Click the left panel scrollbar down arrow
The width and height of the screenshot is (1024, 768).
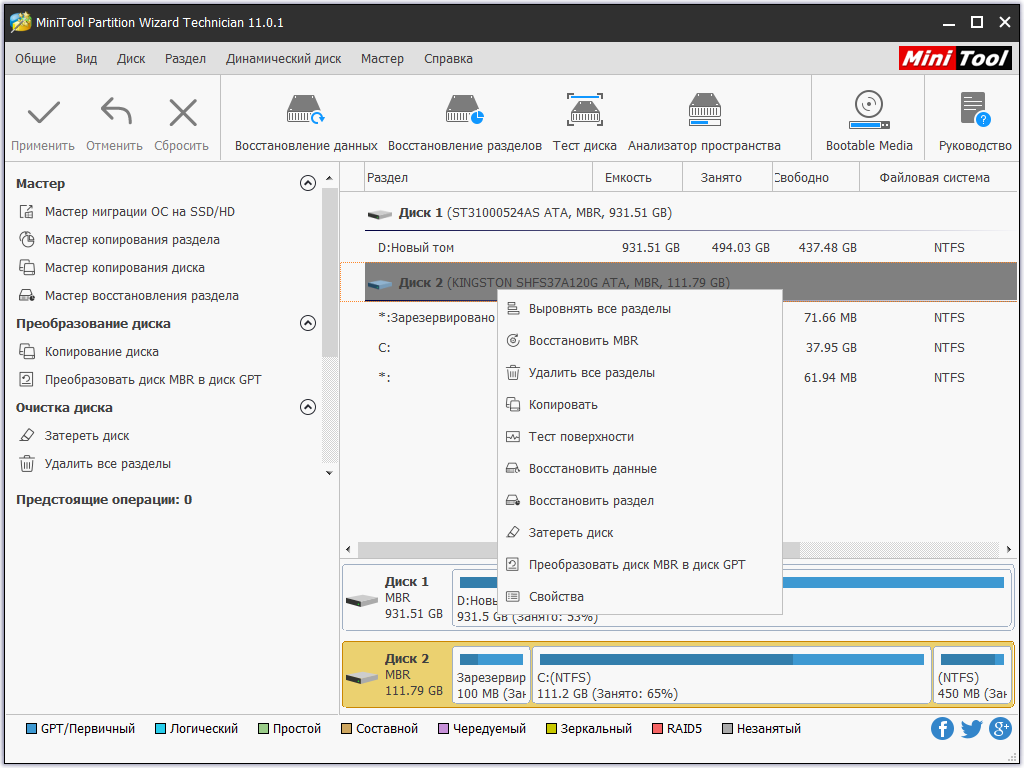[x=329, y=473]
